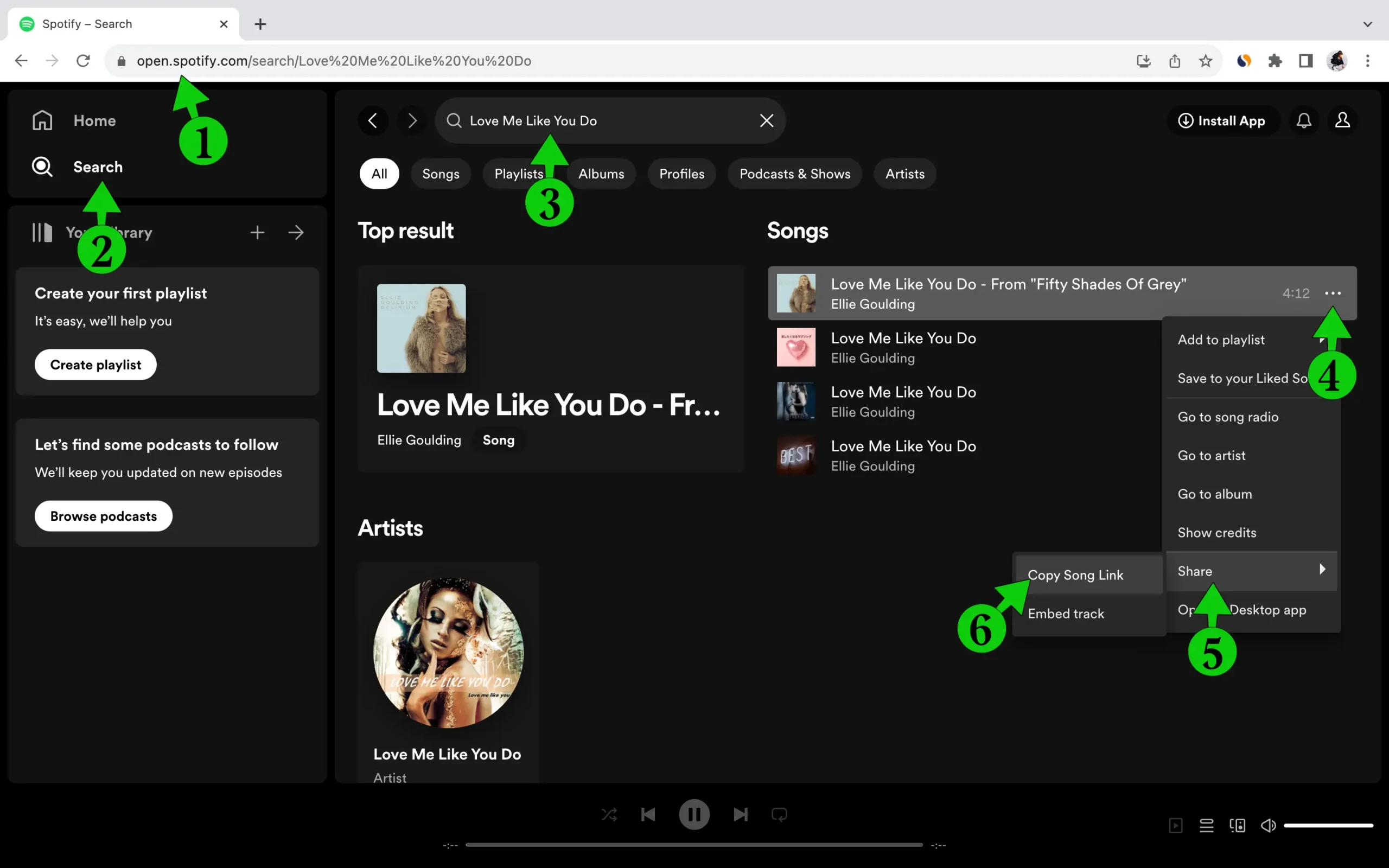Screen dimensions: 1389x868
Task: Click Ellie Goulding link in Top result
Action: tap(419, 441)
